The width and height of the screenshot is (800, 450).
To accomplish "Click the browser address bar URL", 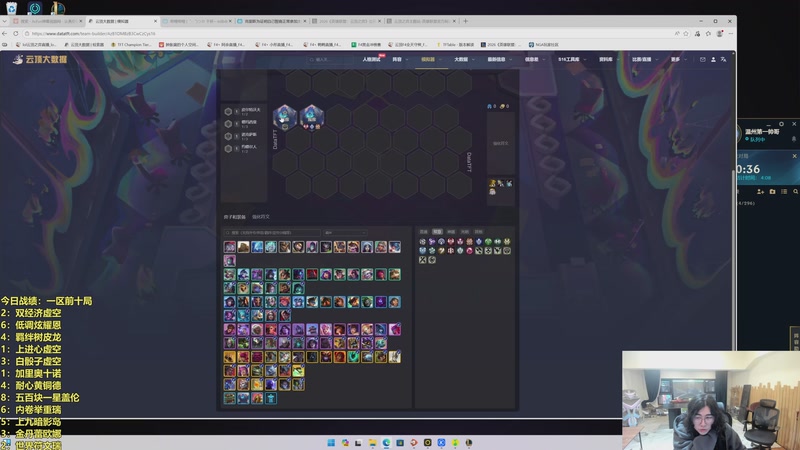I will pos(93,34).
